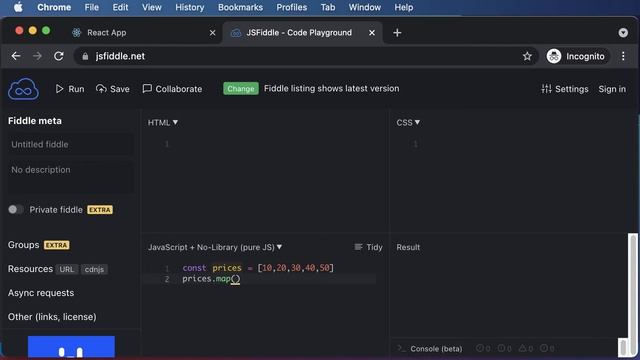This screenshot has height=360, width=640.
Task: Open the Console (beta) panel
Action: [436, 349]
